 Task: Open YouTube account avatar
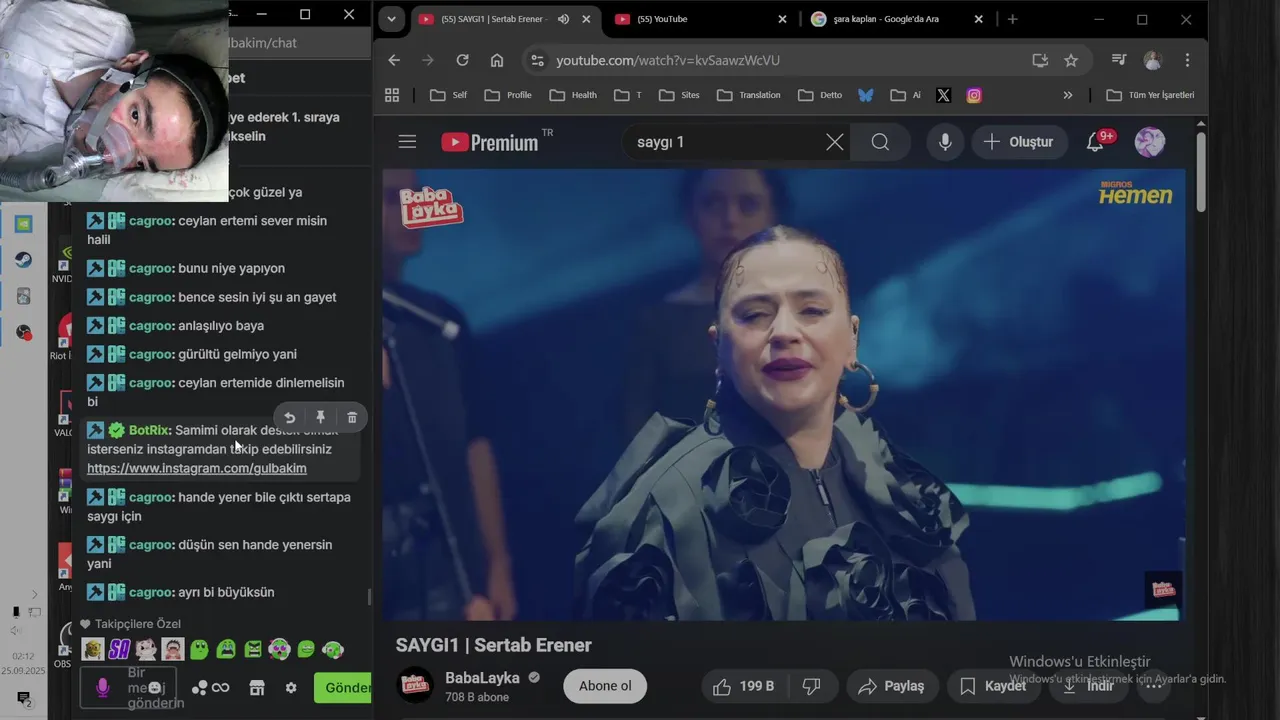[x=1150, y=142]
